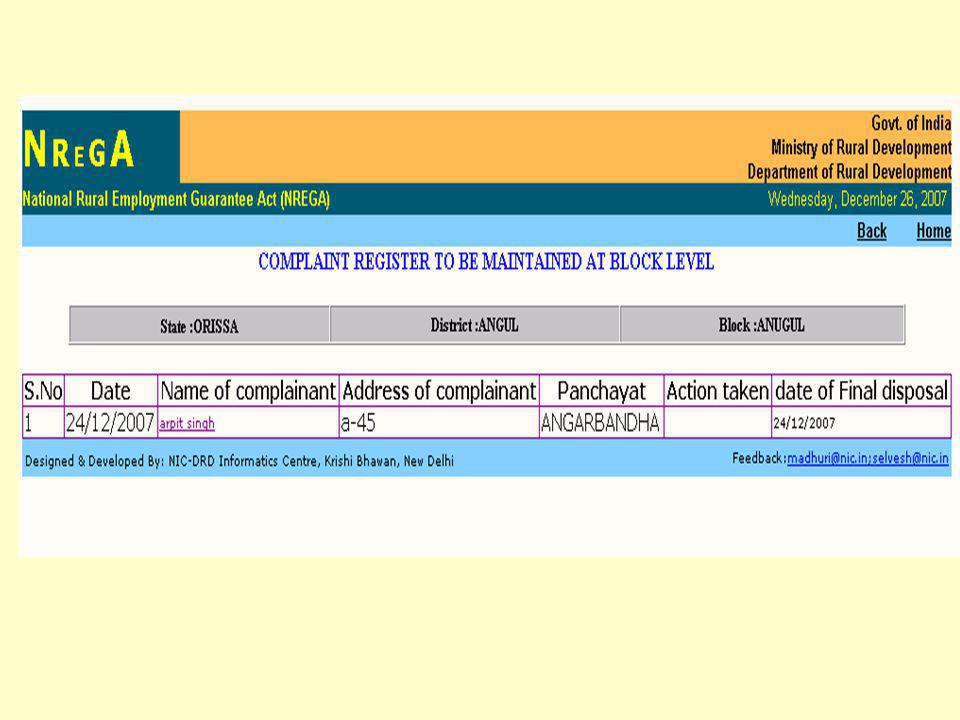This screenshot has width=960, height=720.
Task: Select address cell a-45
Action: [x=439, y=422]
